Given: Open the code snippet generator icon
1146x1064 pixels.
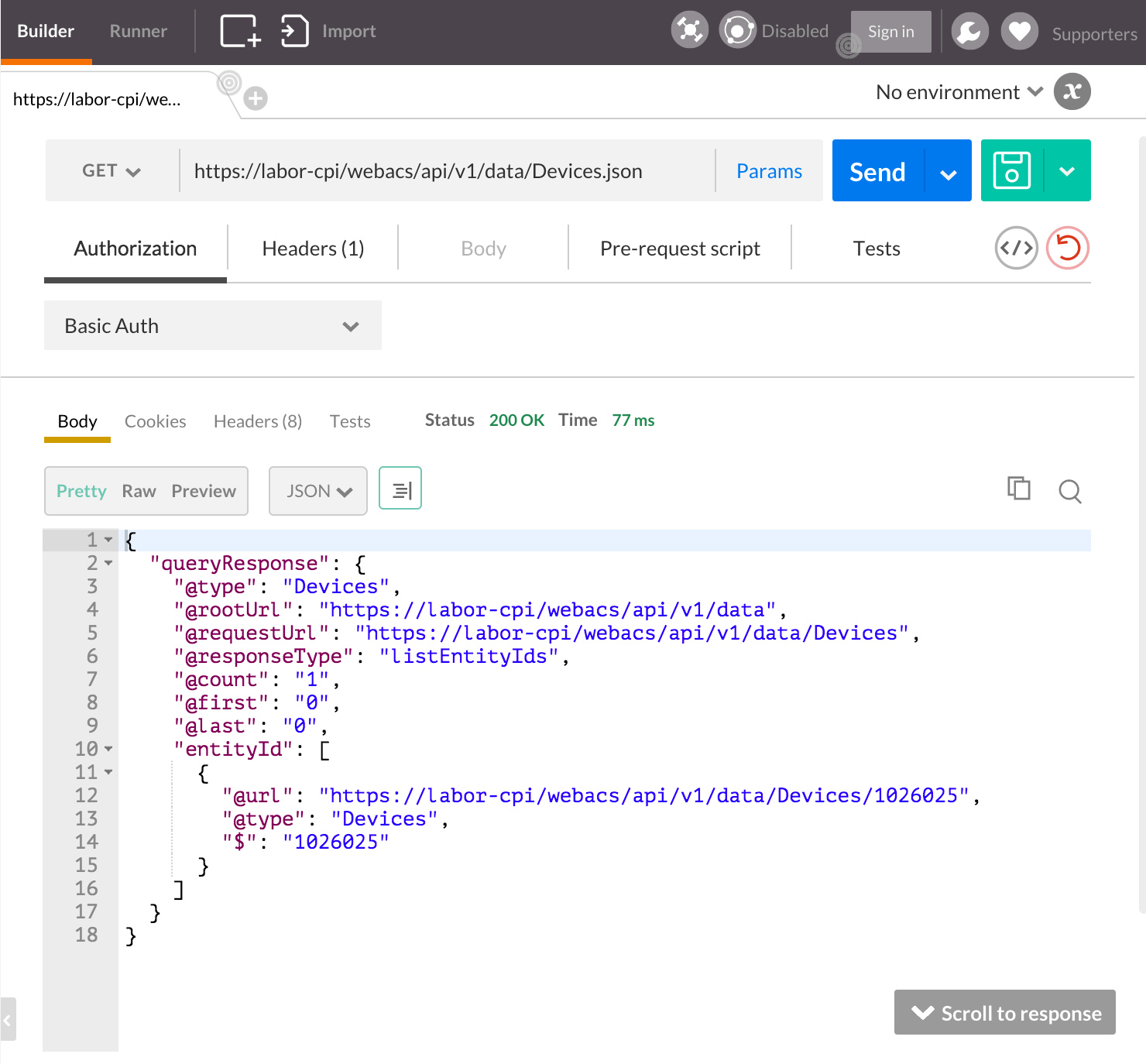Looking at the screenshot, I should point(1016,248).
